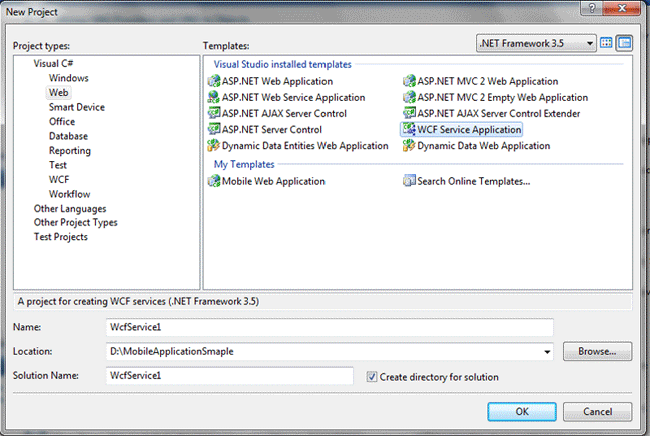
Task: Click the ASP.NET Web Service Application icon
Action: point(213,98)
